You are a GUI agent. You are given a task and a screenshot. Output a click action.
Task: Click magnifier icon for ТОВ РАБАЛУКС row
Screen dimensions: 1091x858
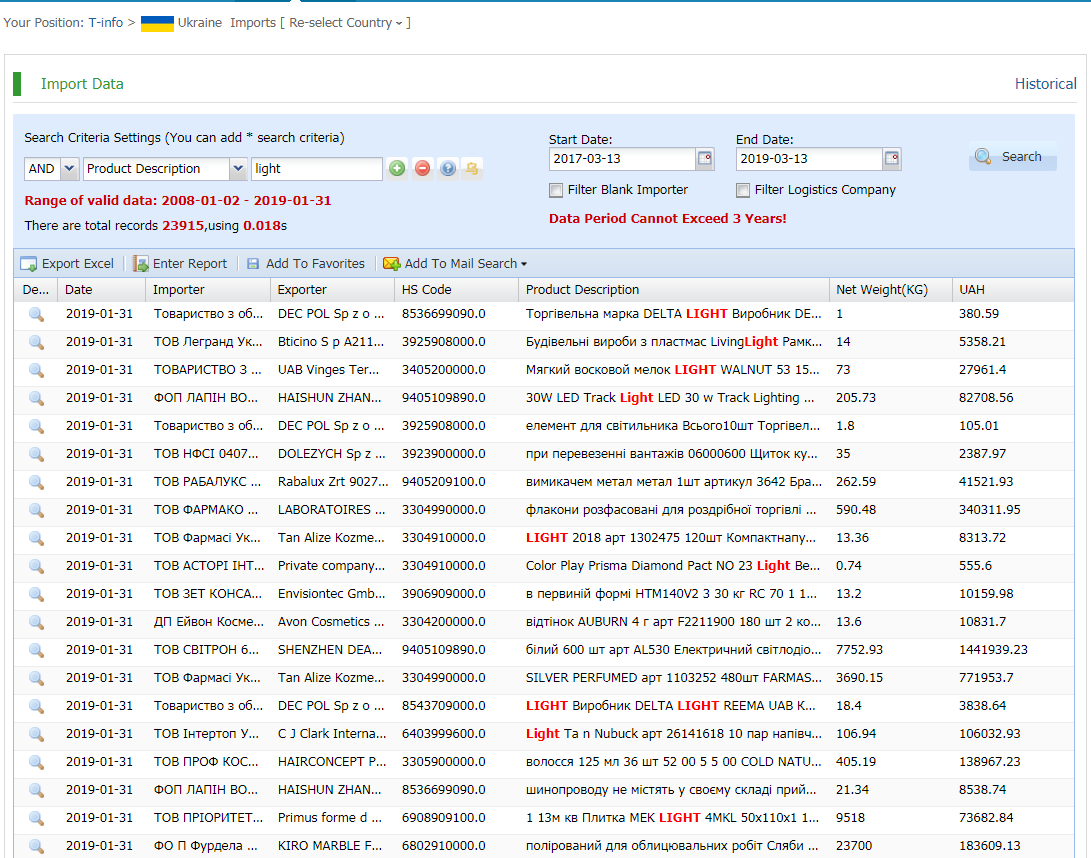point(36,482)
